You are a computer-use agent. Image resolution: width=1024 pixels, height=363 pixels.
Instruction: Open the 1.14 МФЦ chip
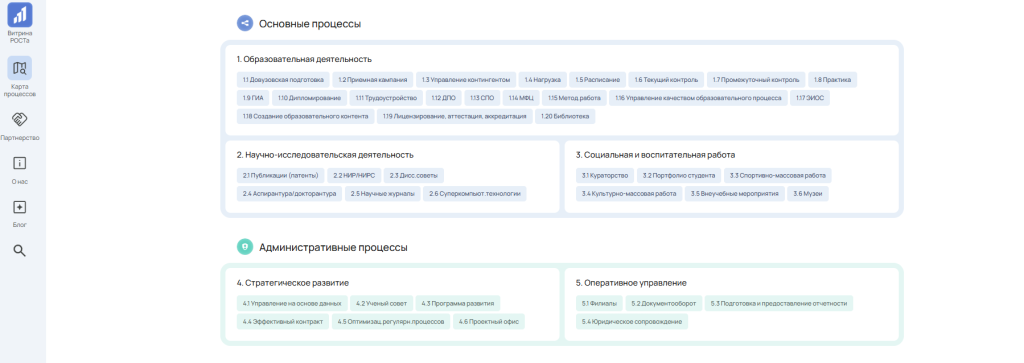pos(522,99)
